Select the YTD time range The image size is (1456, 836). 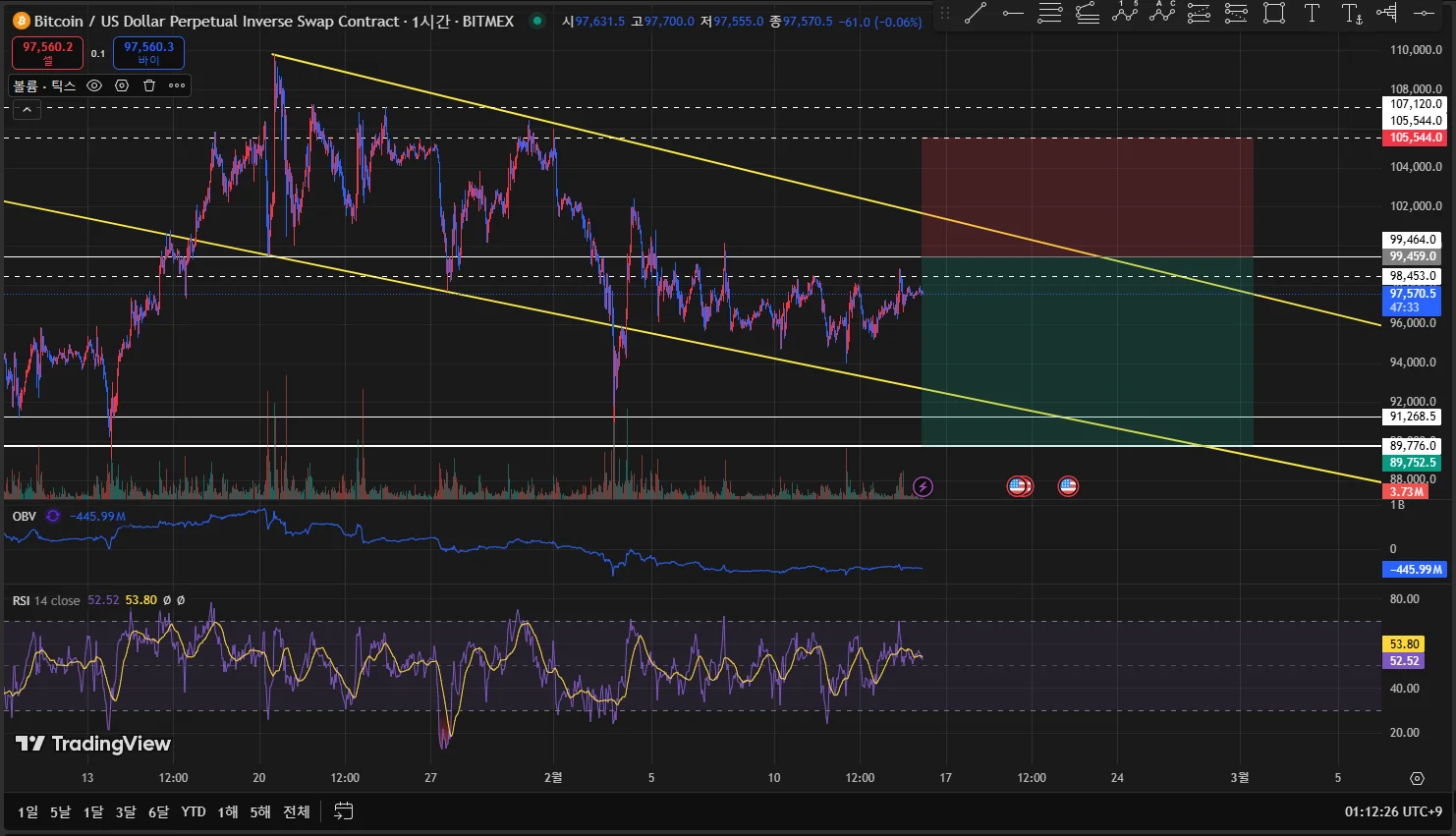coord(194,811)
